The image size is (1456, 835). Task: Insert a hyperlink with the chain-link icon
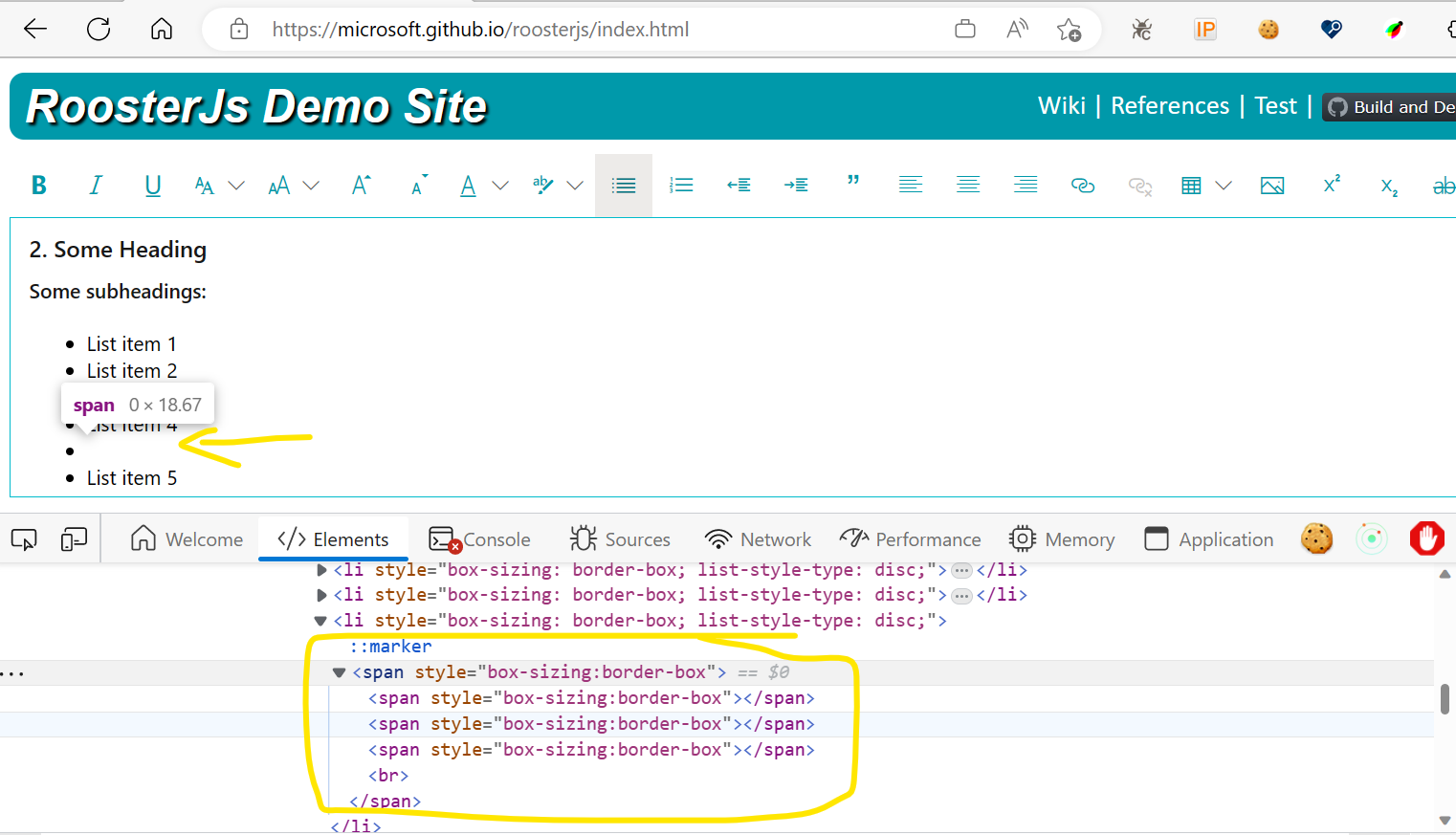[x=1083, y=185]
